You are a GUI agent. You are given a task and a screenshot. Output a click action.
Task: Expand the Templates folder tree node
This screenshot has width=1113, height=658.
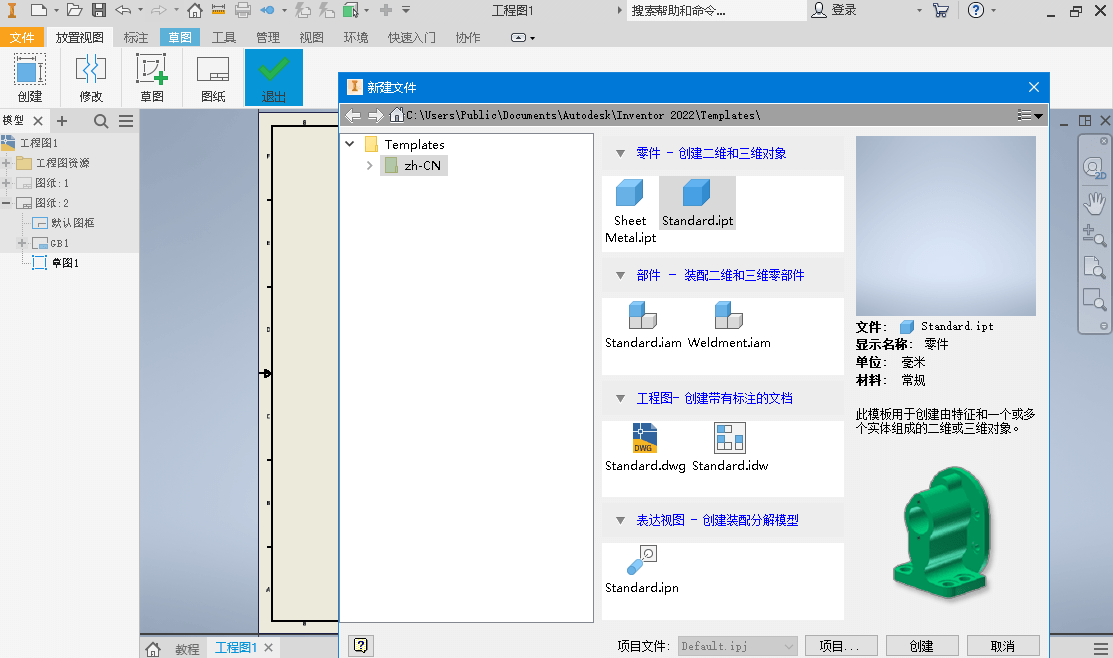point(349,144)
